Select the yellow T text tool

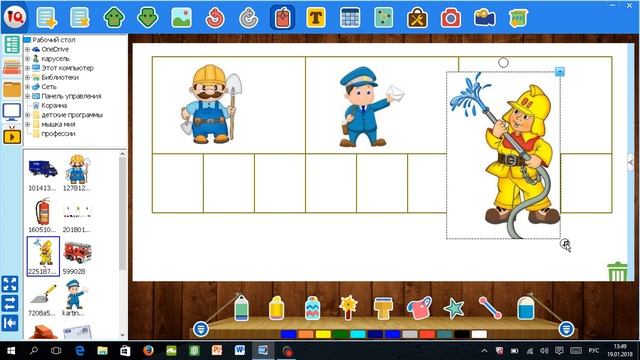pyautogui.click(x=316, y=18)
